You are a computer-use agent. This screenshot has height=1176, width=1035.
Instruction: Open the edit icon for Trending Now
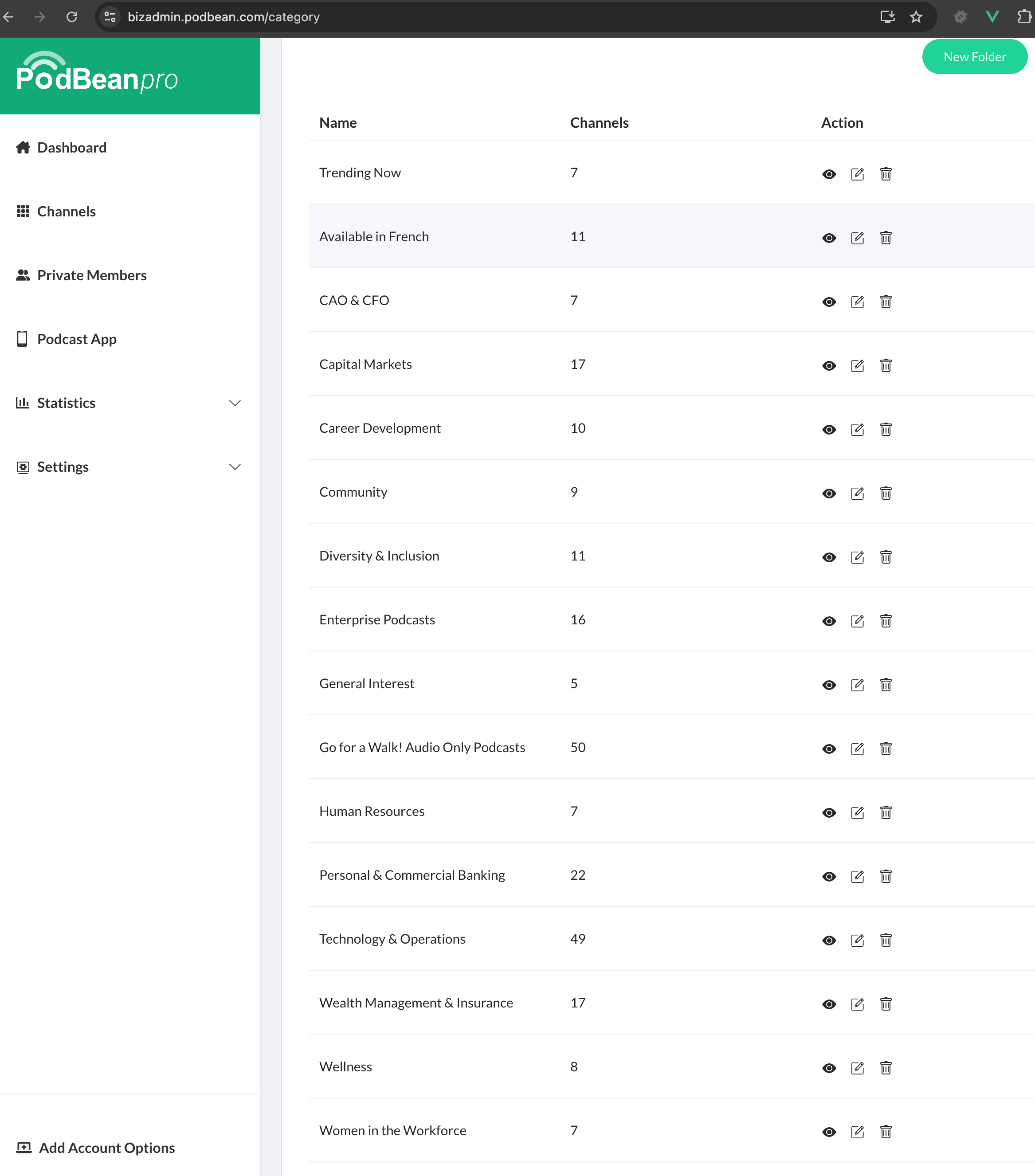pyautogui.click(x=857, y=173)
